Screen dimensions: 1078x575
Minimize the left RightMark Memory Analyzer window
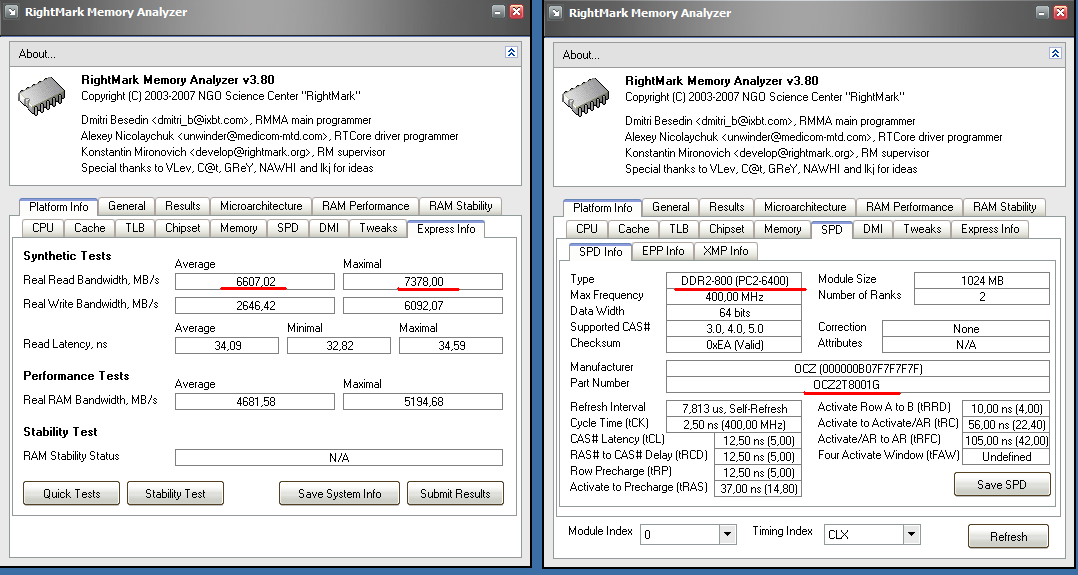tap(498, 12)
